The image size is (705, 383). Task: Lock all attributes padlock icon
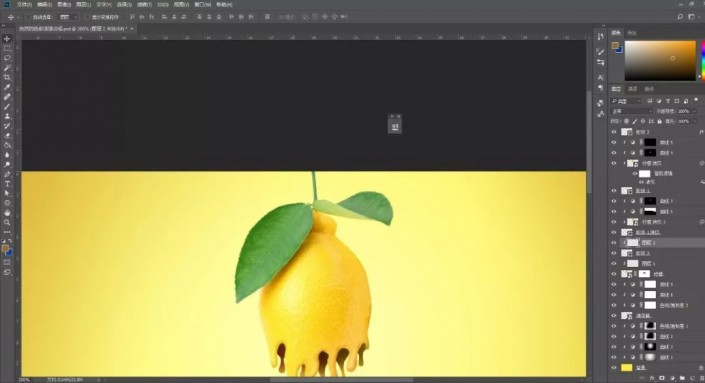pos(660,121)
